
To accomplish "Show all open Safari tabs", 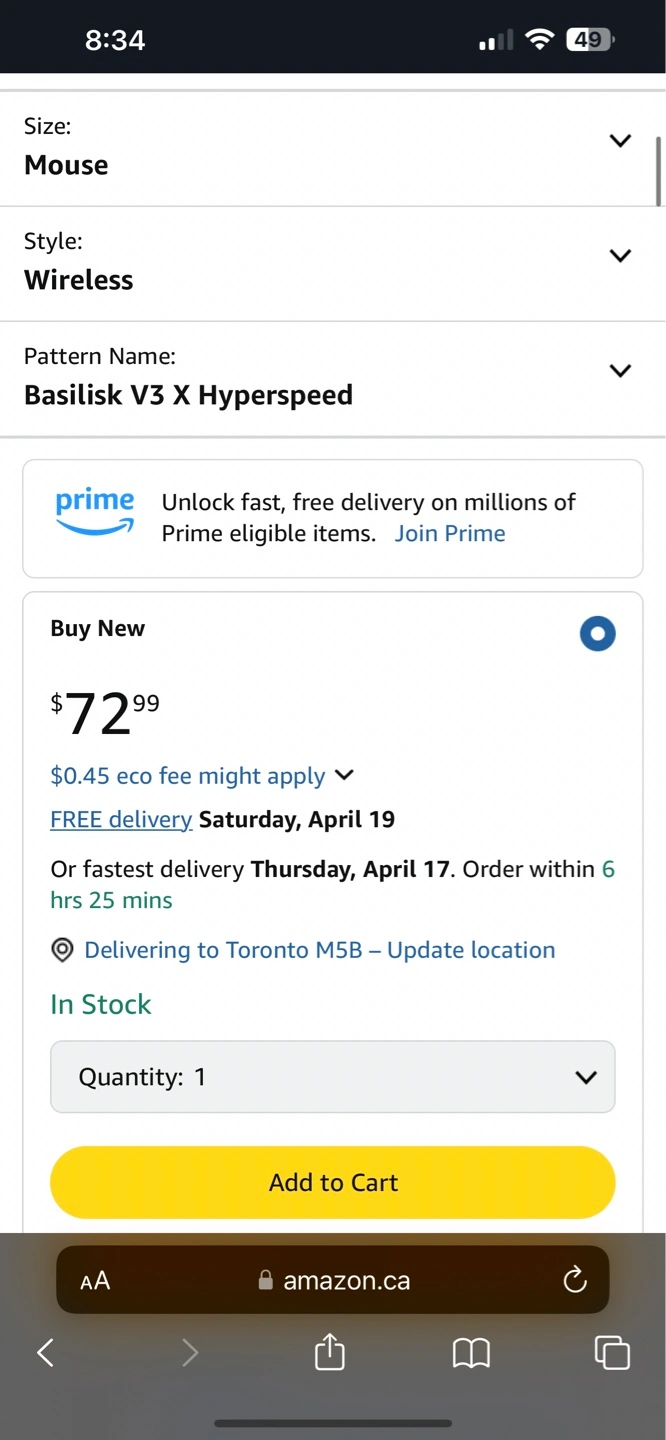I will 612,1353.
